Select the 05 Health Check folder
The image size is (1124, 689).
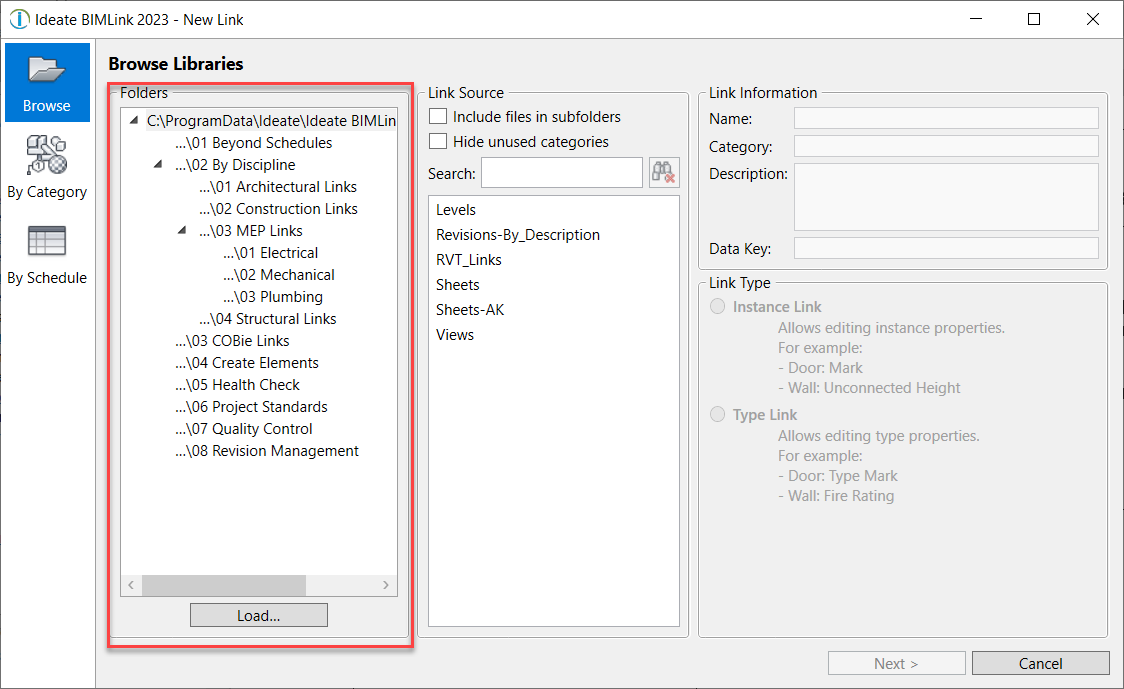click(x=237, y=385)
